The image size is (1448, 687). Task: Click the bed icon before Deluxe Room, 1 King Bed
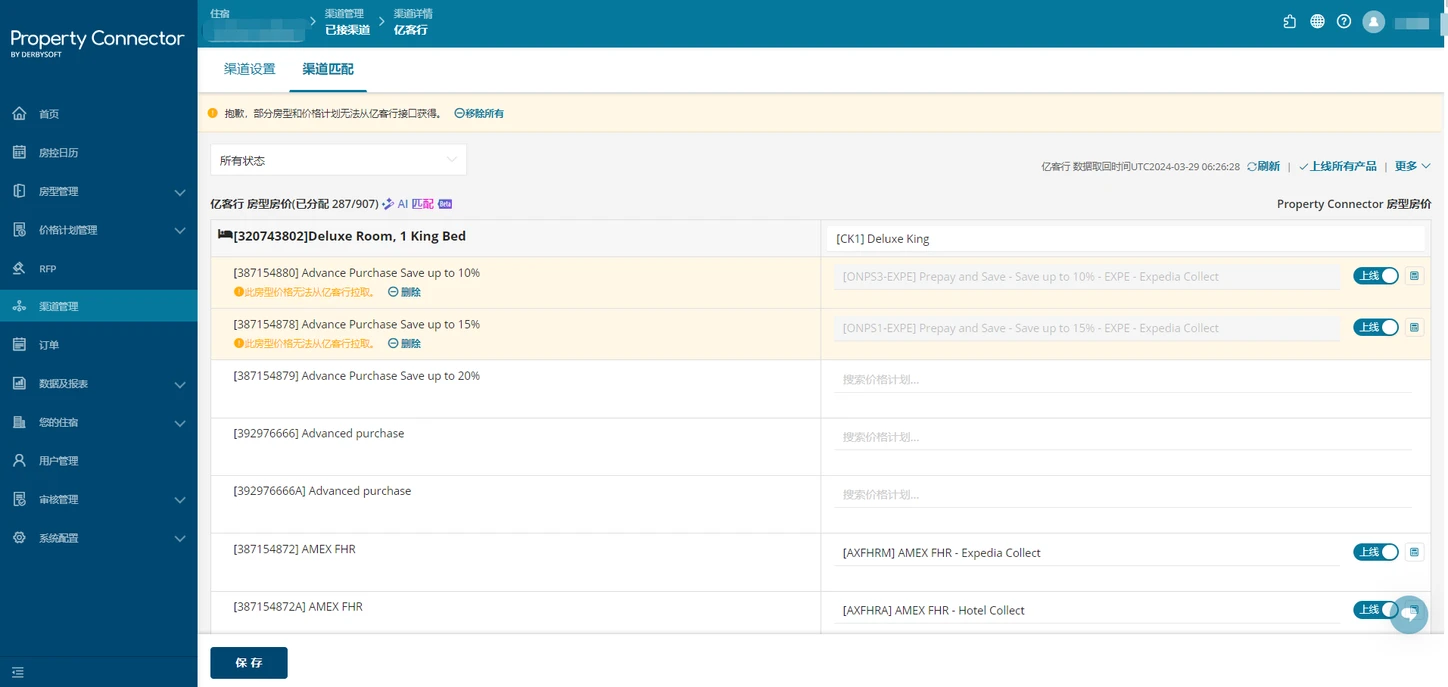pos(225,235)
